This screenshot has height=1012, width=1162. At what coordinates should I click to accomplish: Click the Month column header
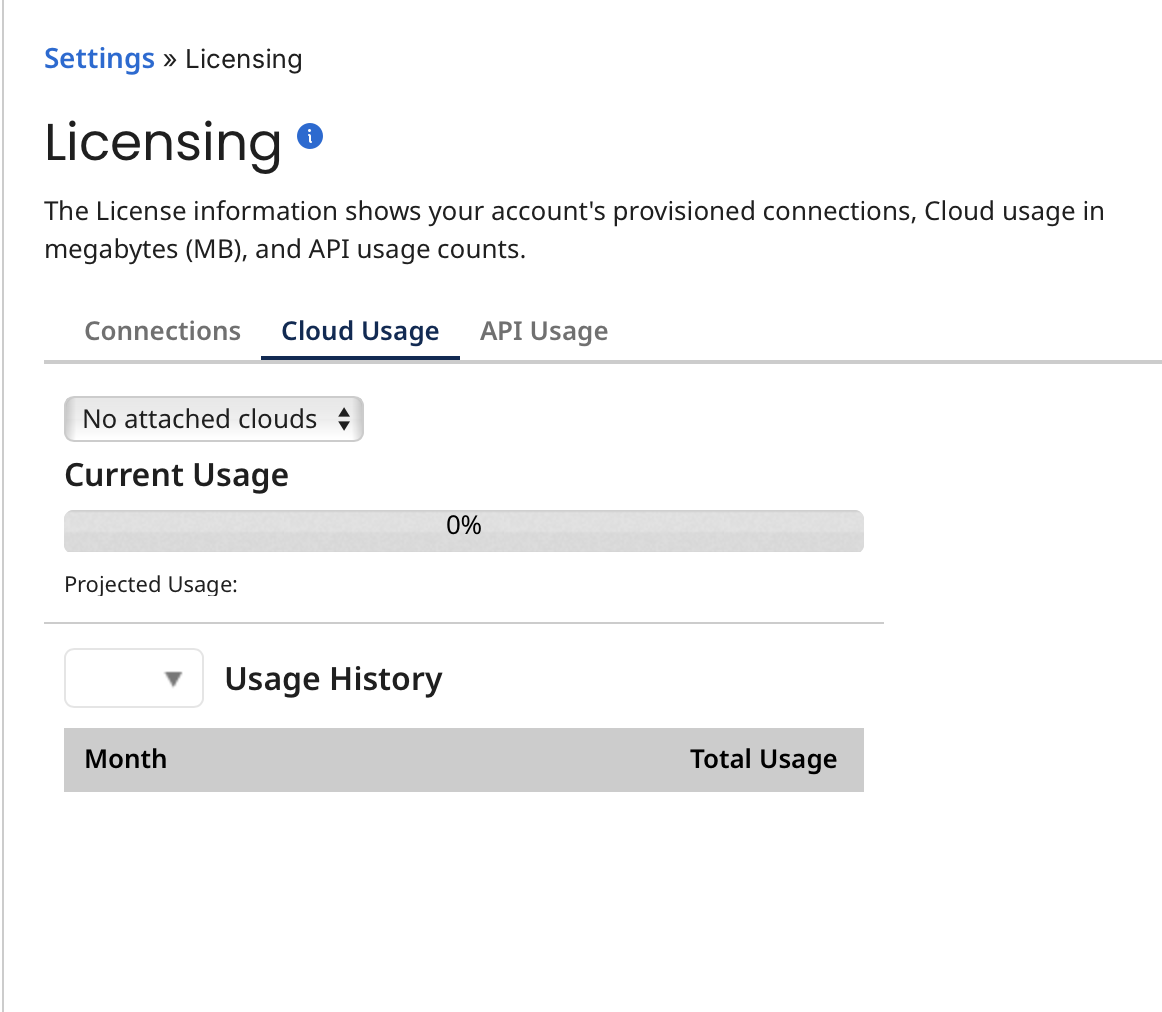pyautogui.click(x=125, y=759)
